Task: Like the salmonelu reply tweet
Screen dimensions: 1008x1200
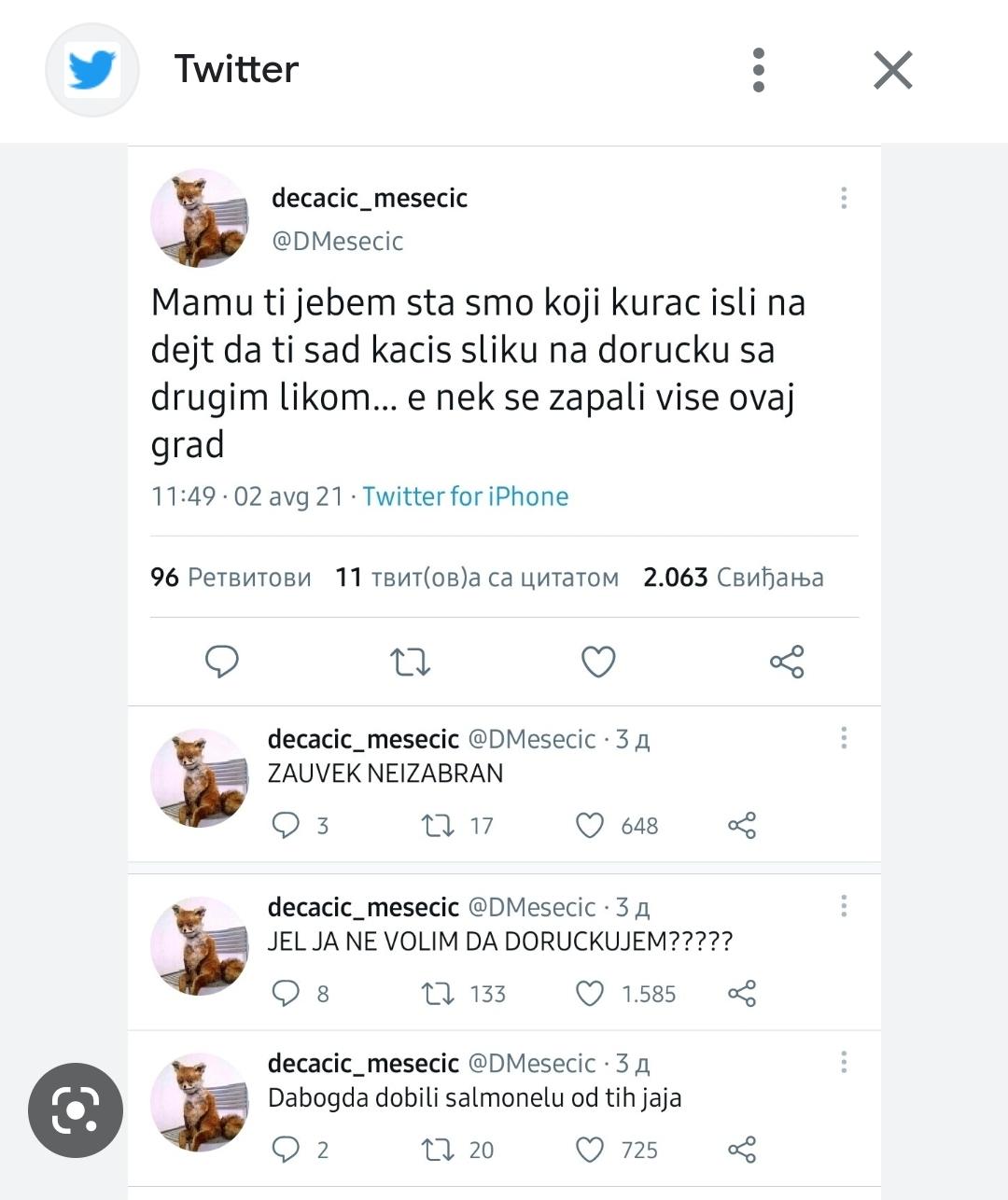Action: [590, 1150]
